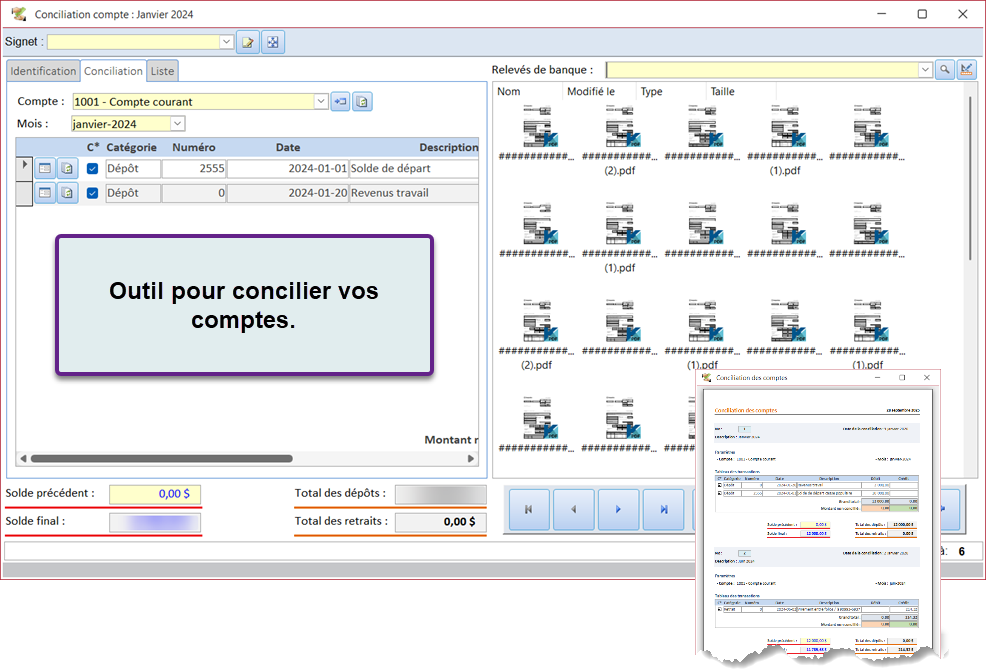This screenshot has height=671, width=986.
Task: Click the go-to-account arrow icon beside Compte
Action: (x=341, y=101)
